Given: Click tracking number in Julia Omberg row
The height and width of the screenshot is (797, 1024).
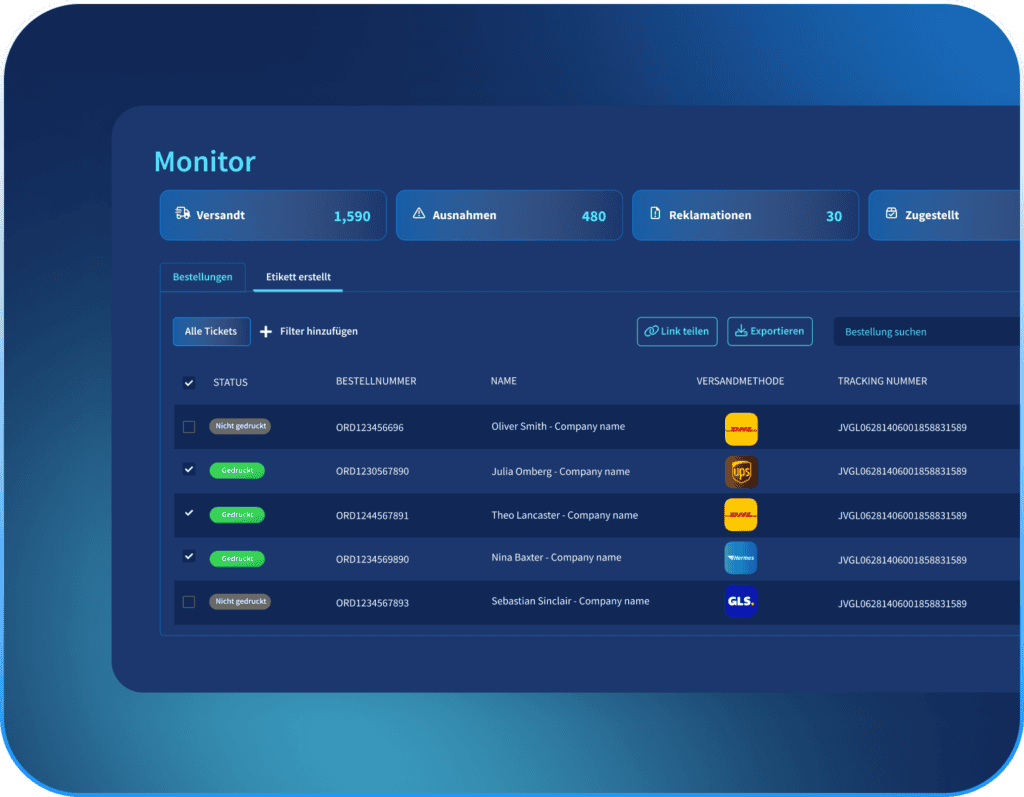Looking at the screenshot, I should click(903, 471).
